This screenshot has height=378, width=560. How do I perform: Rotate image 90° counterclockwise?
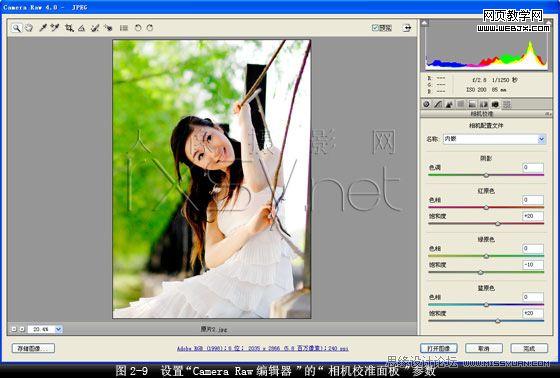coord(138,28)
